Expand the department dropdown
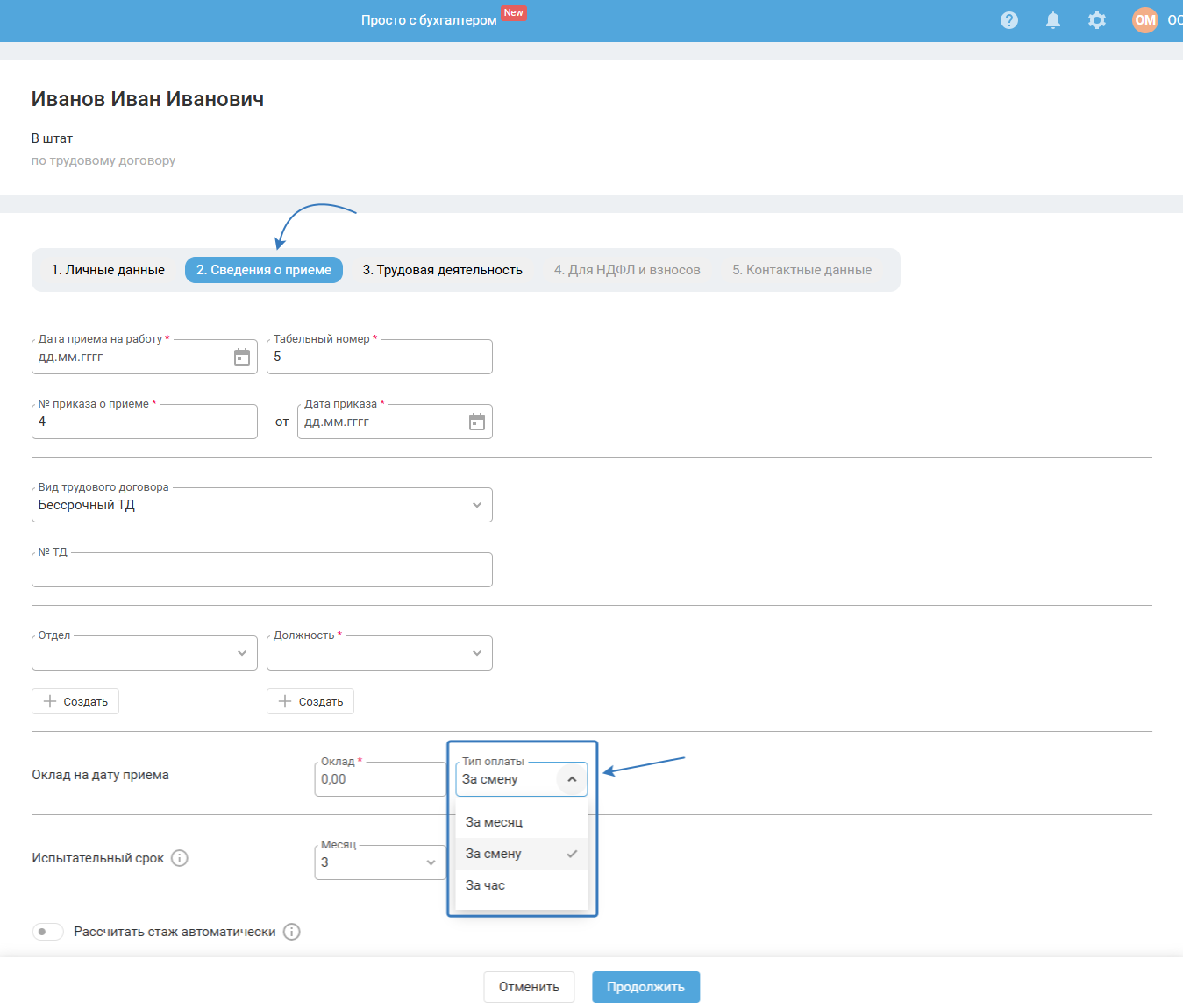 [x=145, y=653]
